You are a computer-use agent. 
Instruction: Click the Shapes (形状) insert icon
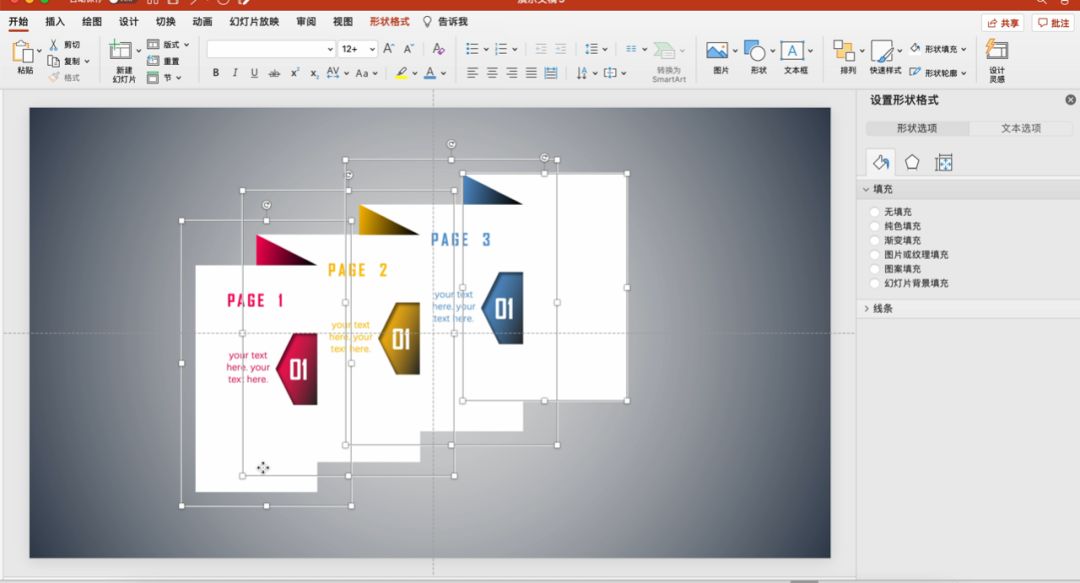point(755,51)
